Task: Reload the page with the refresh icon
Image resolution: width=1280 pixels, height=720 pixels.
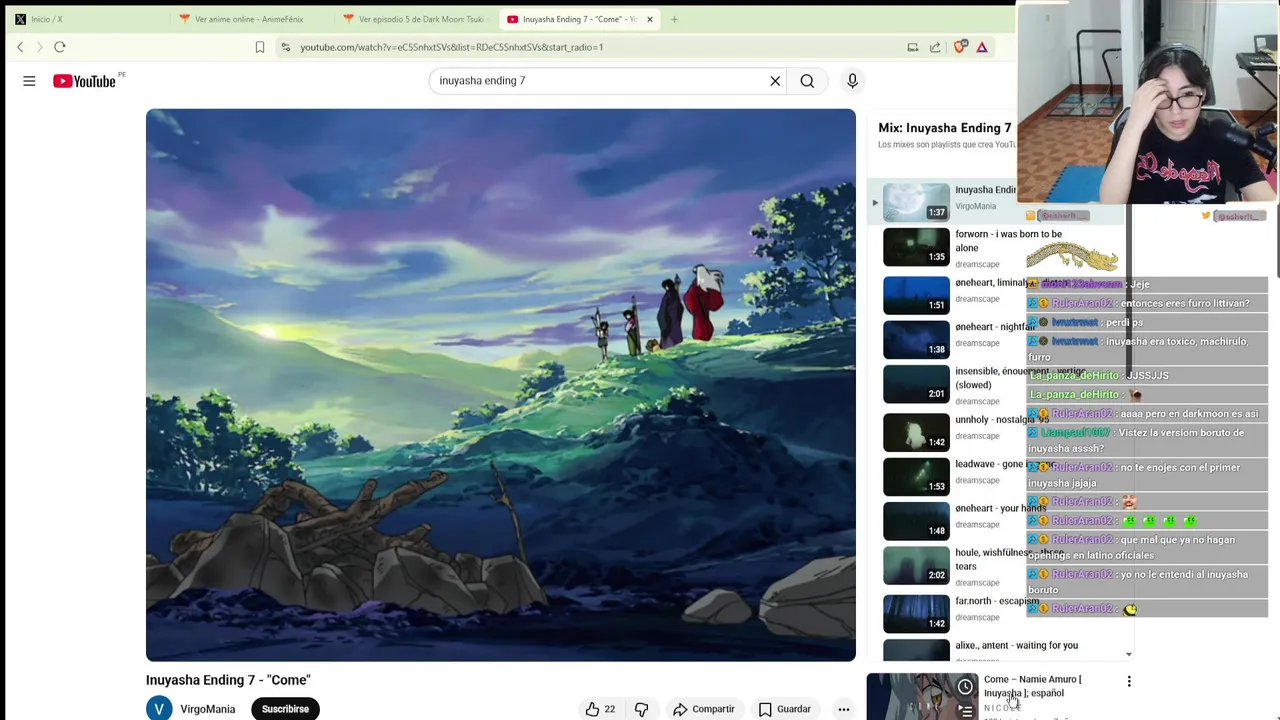Action: coord(60,47)
